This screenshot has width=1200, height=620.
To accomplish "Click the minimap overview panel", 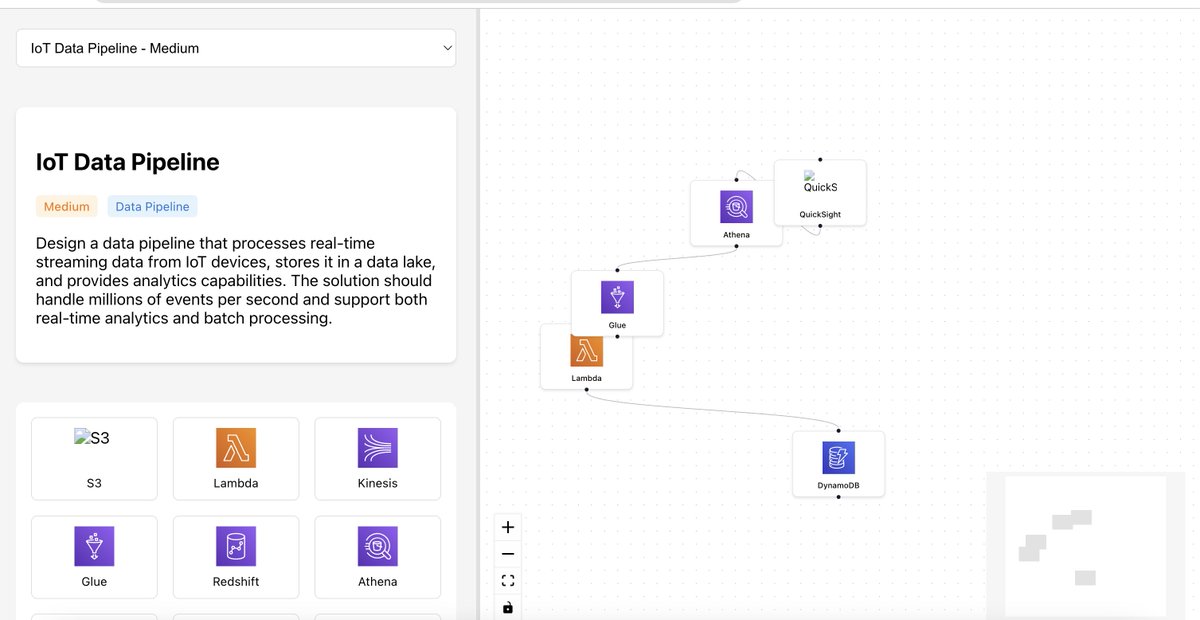I will coord(1085,545).
